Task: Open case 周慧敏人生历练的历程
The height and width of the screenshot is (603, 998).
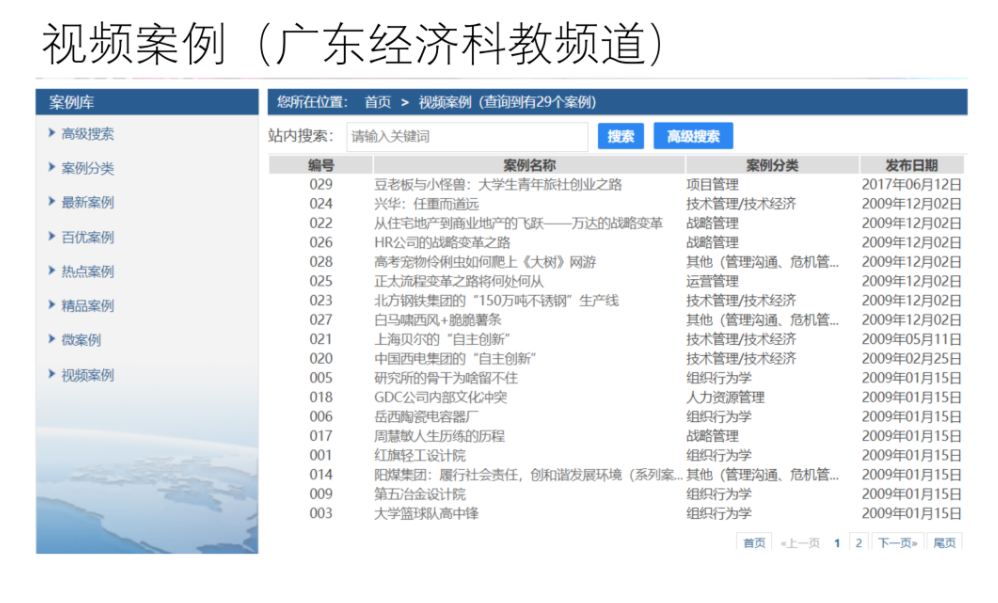Action: pos(439,436)
